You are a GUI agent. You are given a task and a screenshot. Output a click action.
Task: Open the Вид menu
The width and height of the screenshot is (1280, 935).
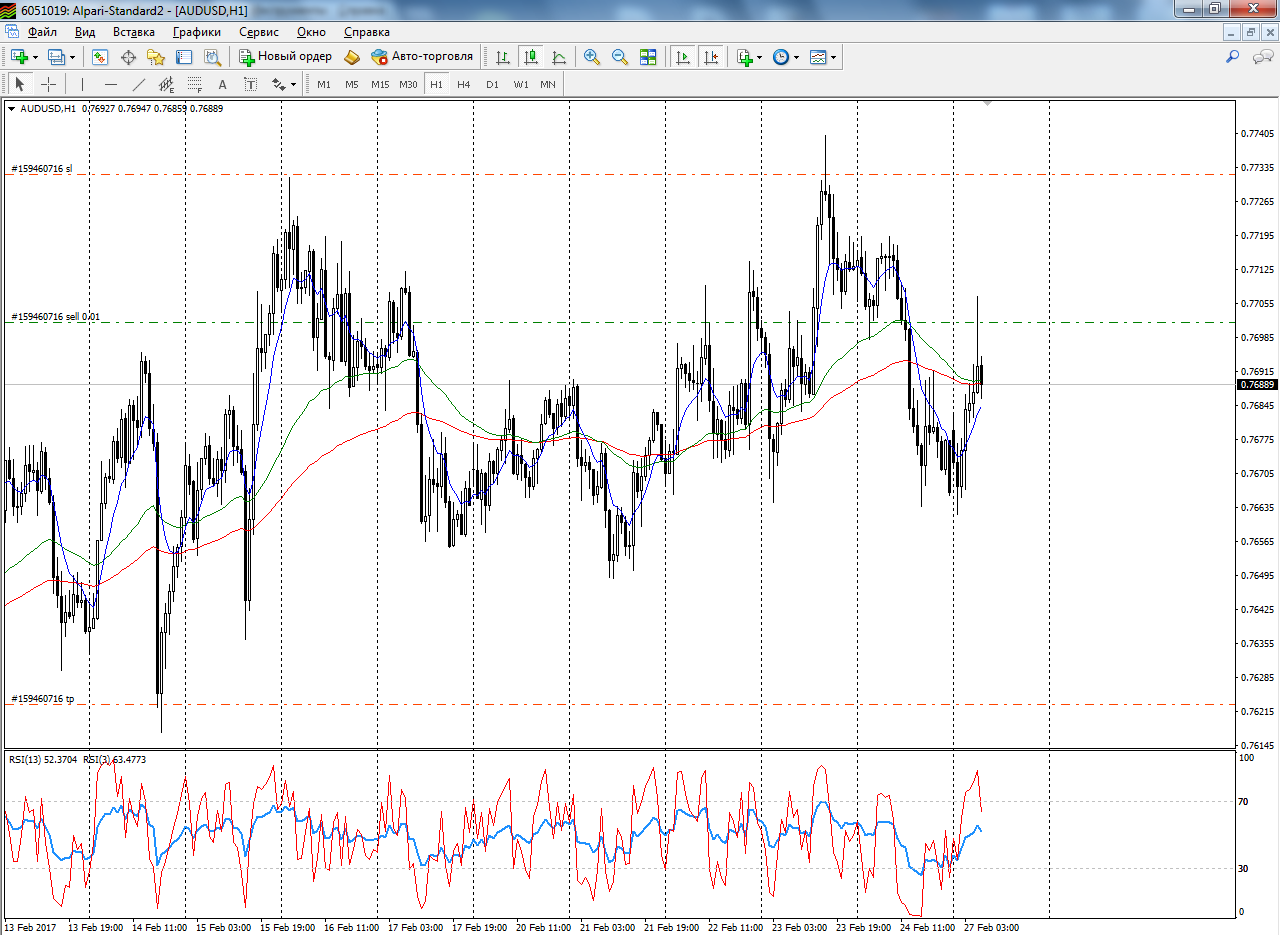(x=85, y=32)
